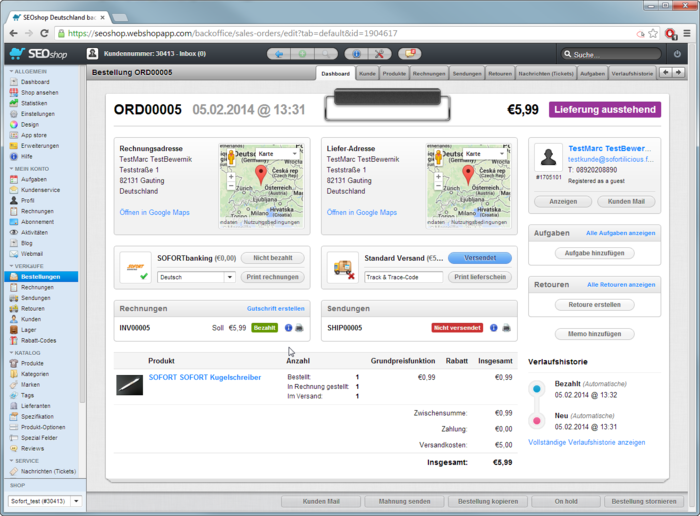Viewport: 700px width, 516px height.
Task: Click the 'Gutschrift erstellen' link
Action: point(275,308)
